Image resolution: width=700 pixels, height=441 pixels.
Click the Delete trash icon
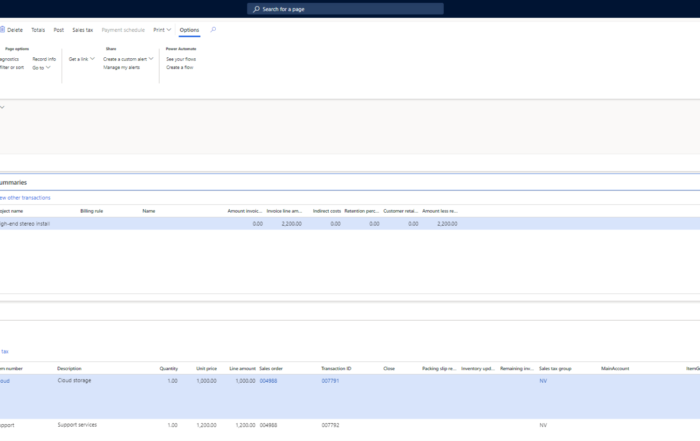[x=2, y=29]
